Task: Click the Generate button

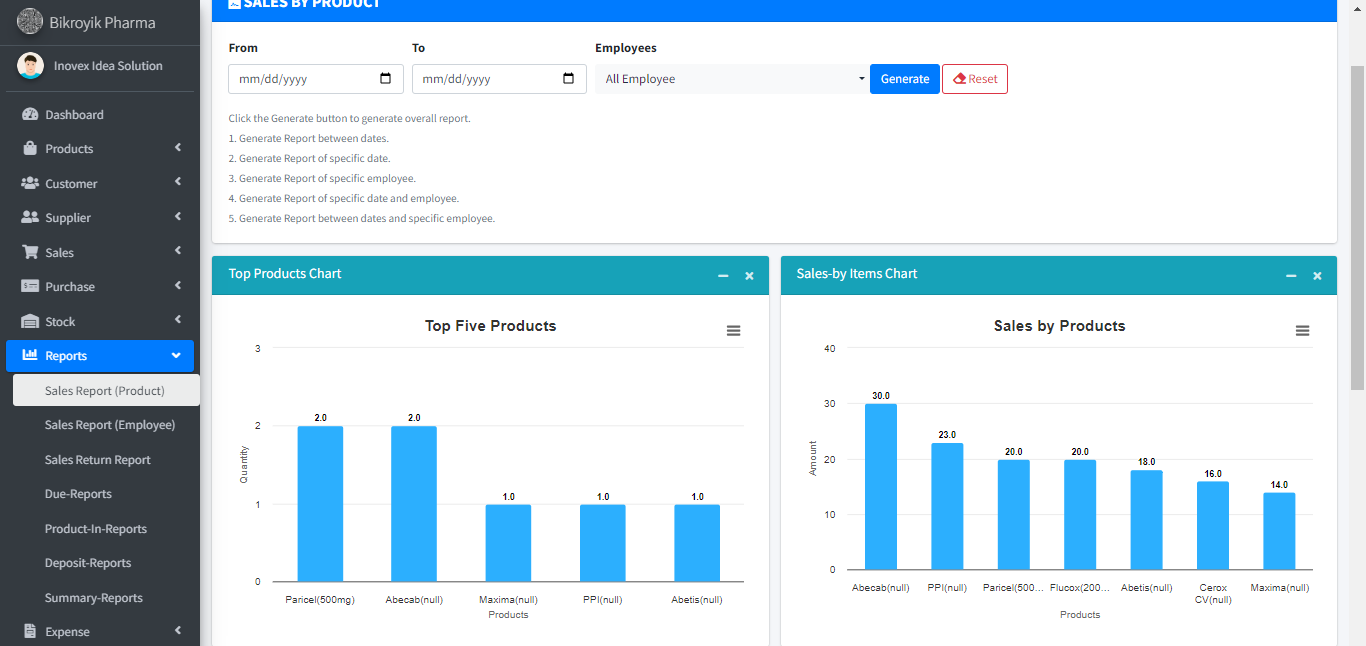Action: coord(905,79)
